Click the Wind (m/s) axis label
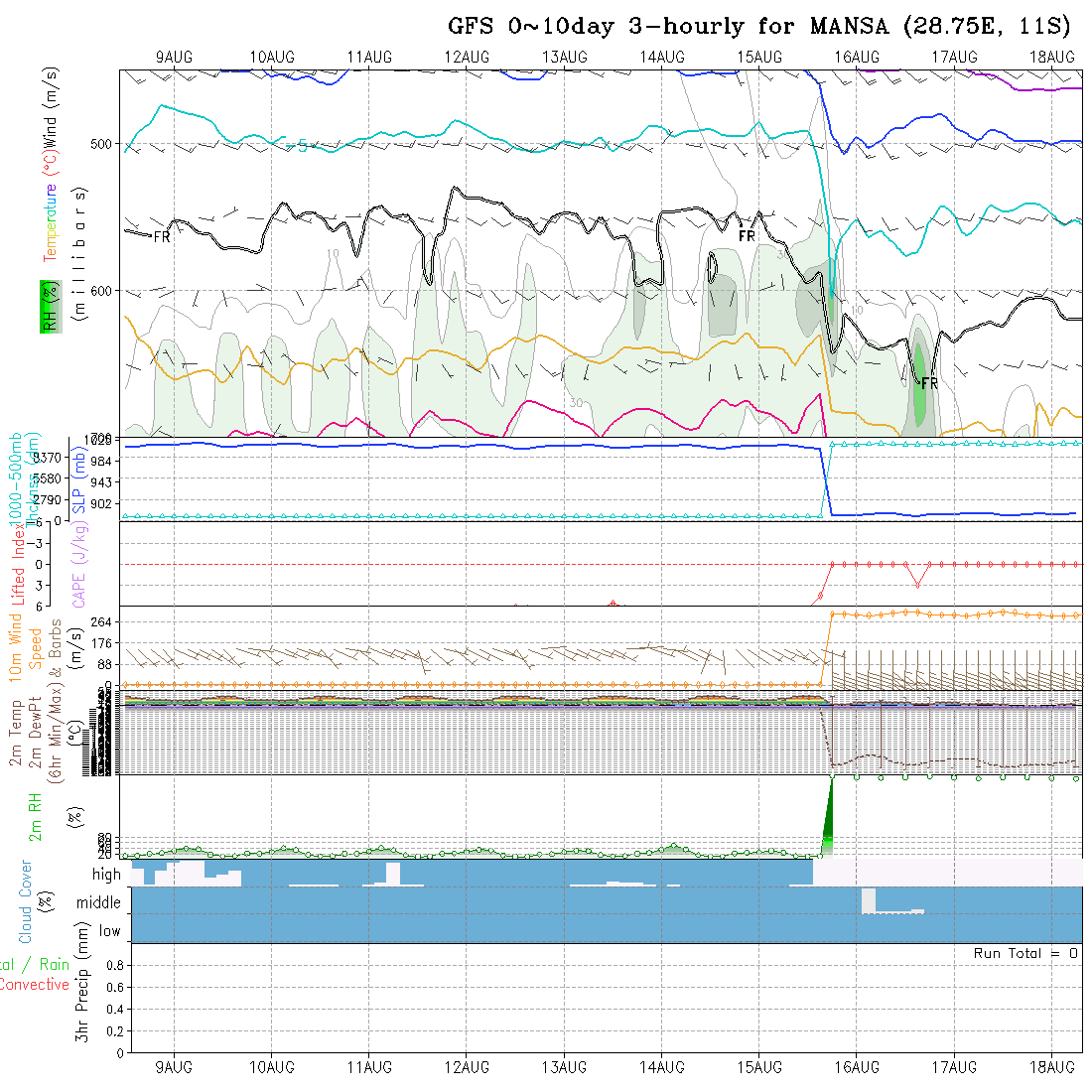This screenshot has height=1092, width=1092. tap(51, 108)
